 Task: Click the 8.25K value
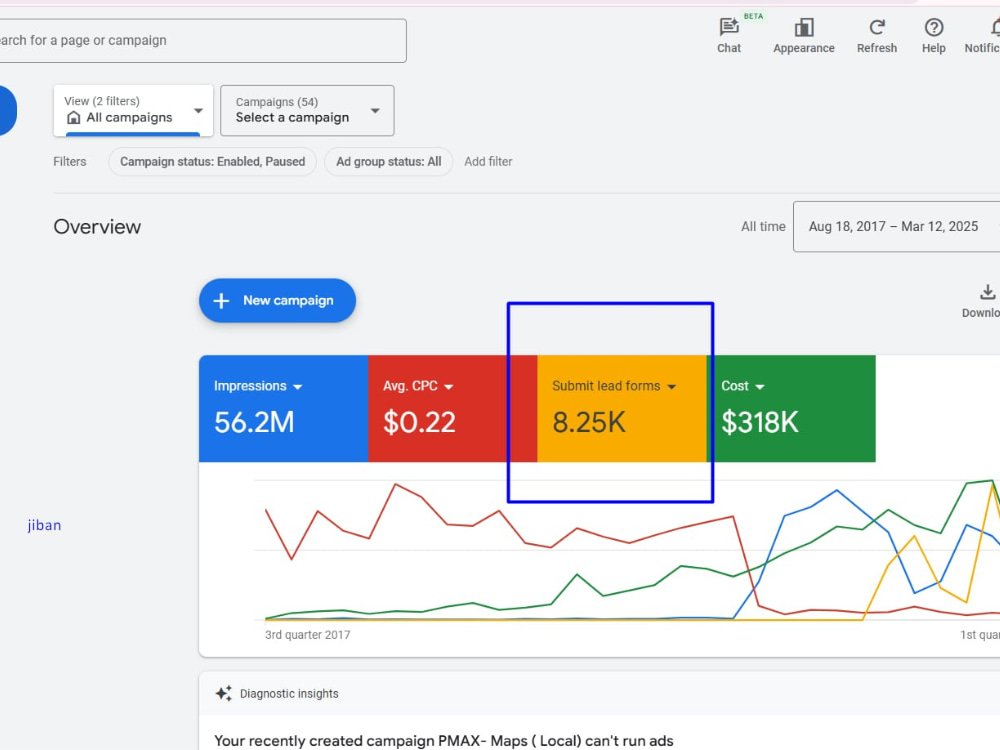coord(589,422)
